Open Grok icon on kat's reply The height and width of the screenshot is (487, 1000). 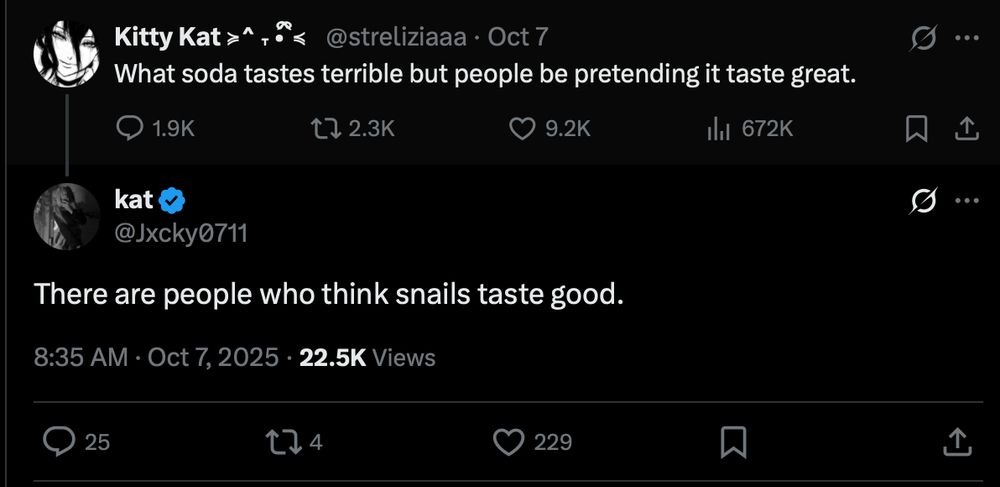[x=920, y=201]
